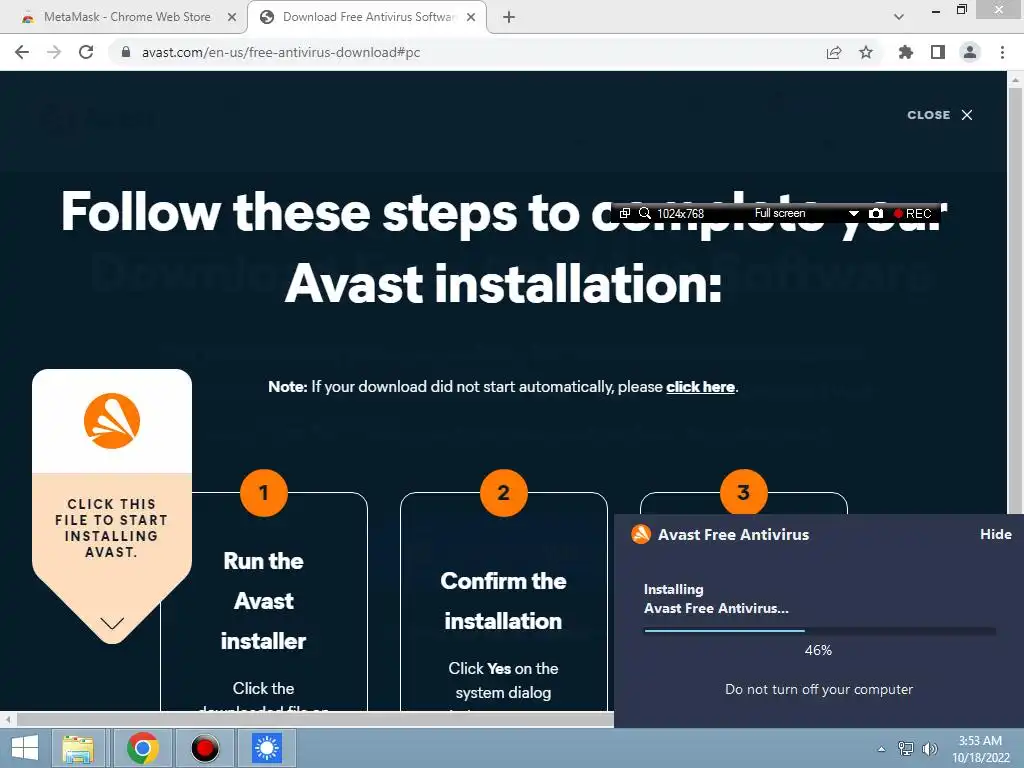Click the installation progress bar
1024x768 pixels.
pos(820,630)
